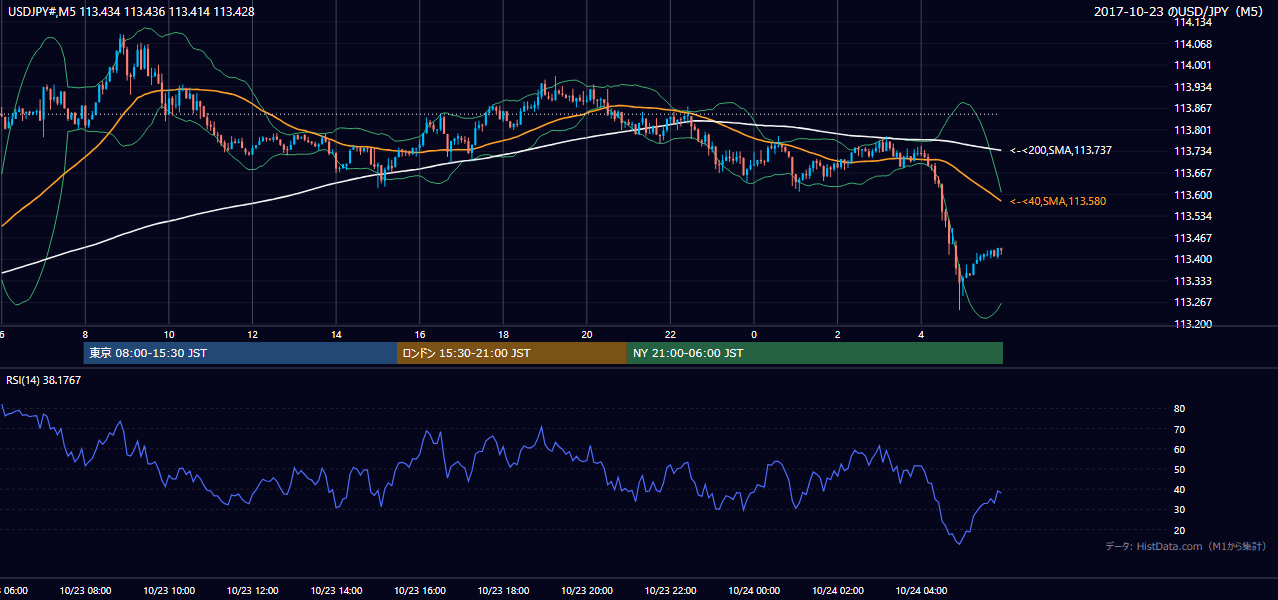Click hour tick 4 under the price chart
The height and width of the screenshot is (600, 1278).
(x=922, y=334)
